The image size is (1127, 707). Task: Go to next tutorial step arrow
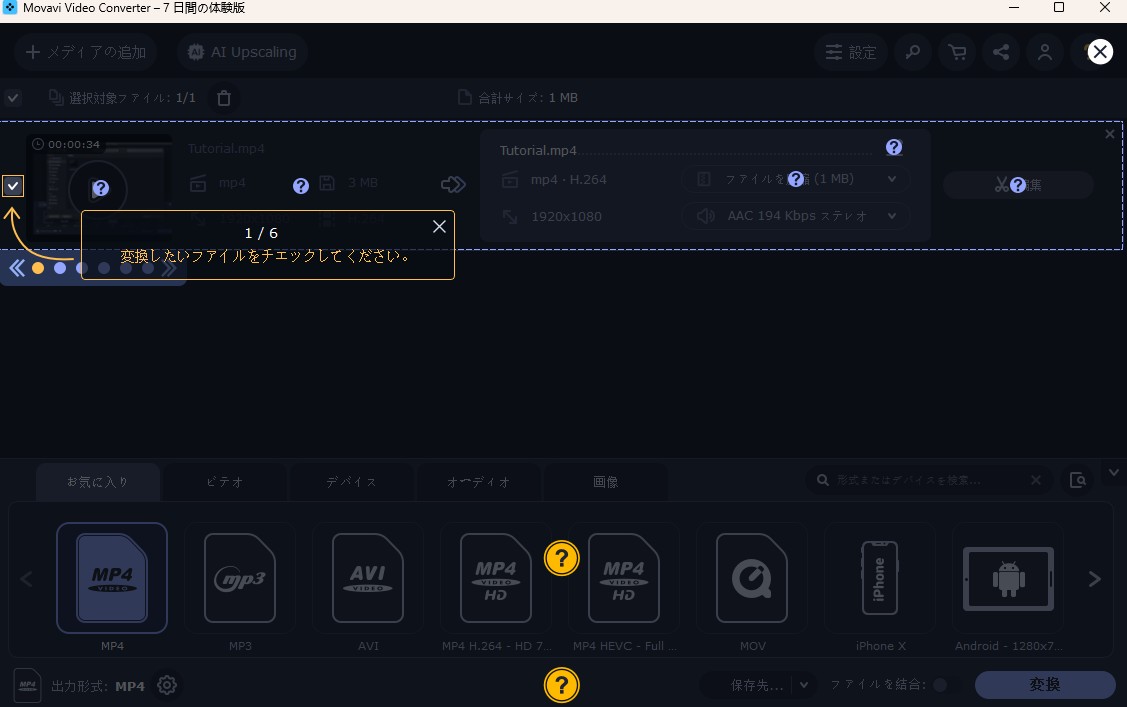[169, 269]
